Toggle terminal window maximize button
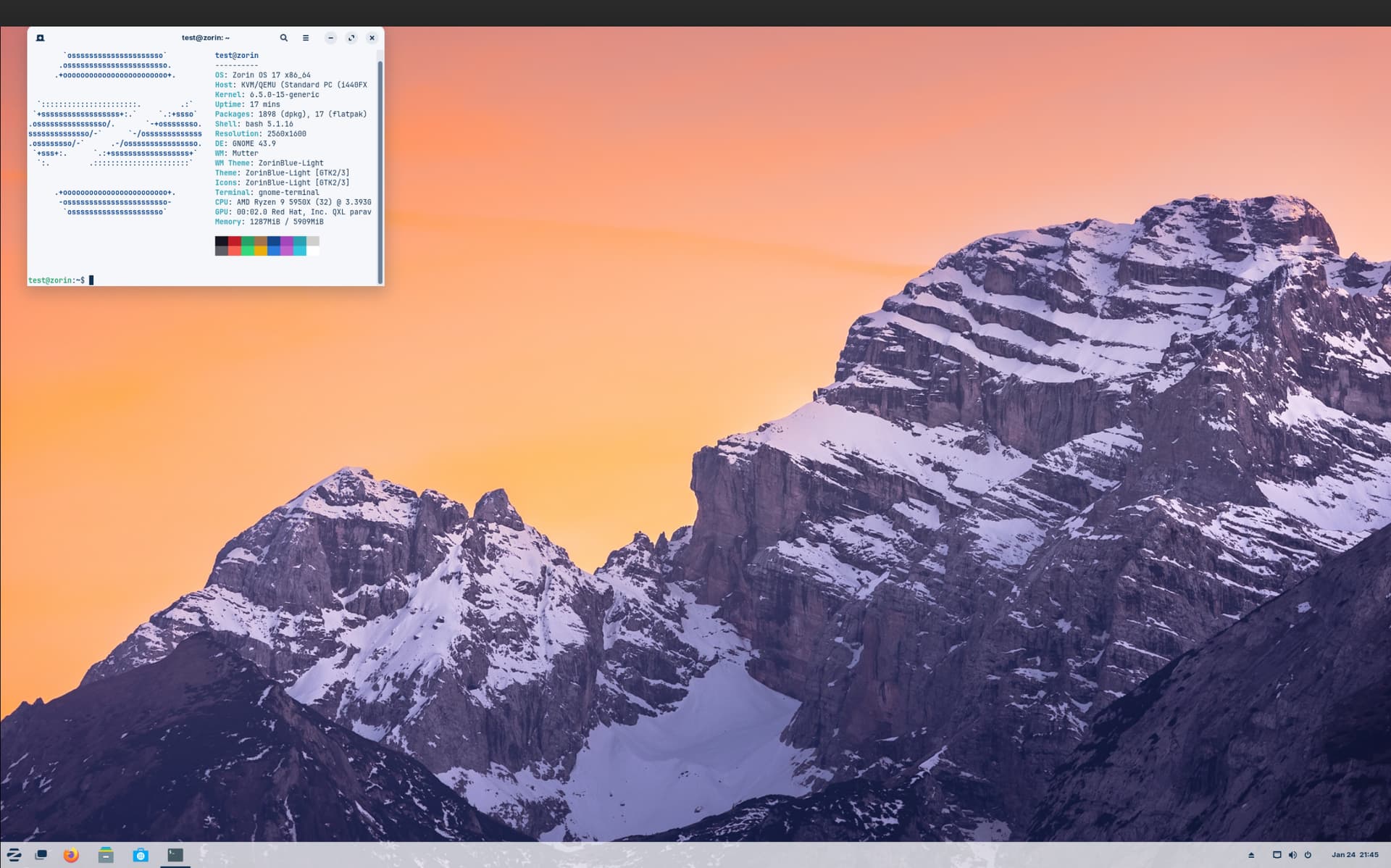This screenshot has height=868, width=1391. (351, 38)
